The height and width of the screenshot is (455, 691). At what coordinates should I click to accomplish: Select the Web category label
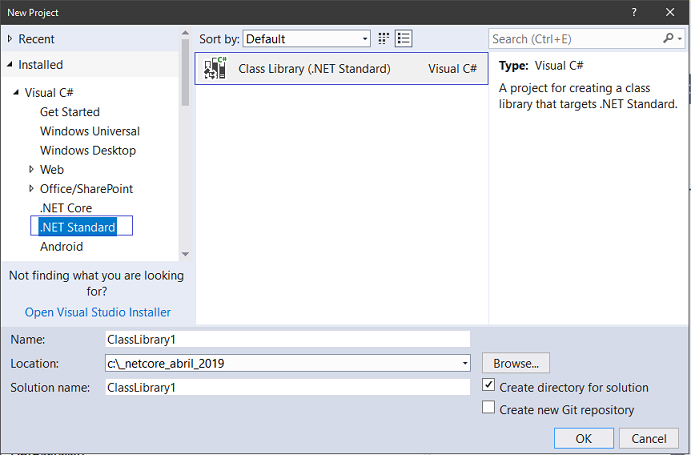(52, 170)
